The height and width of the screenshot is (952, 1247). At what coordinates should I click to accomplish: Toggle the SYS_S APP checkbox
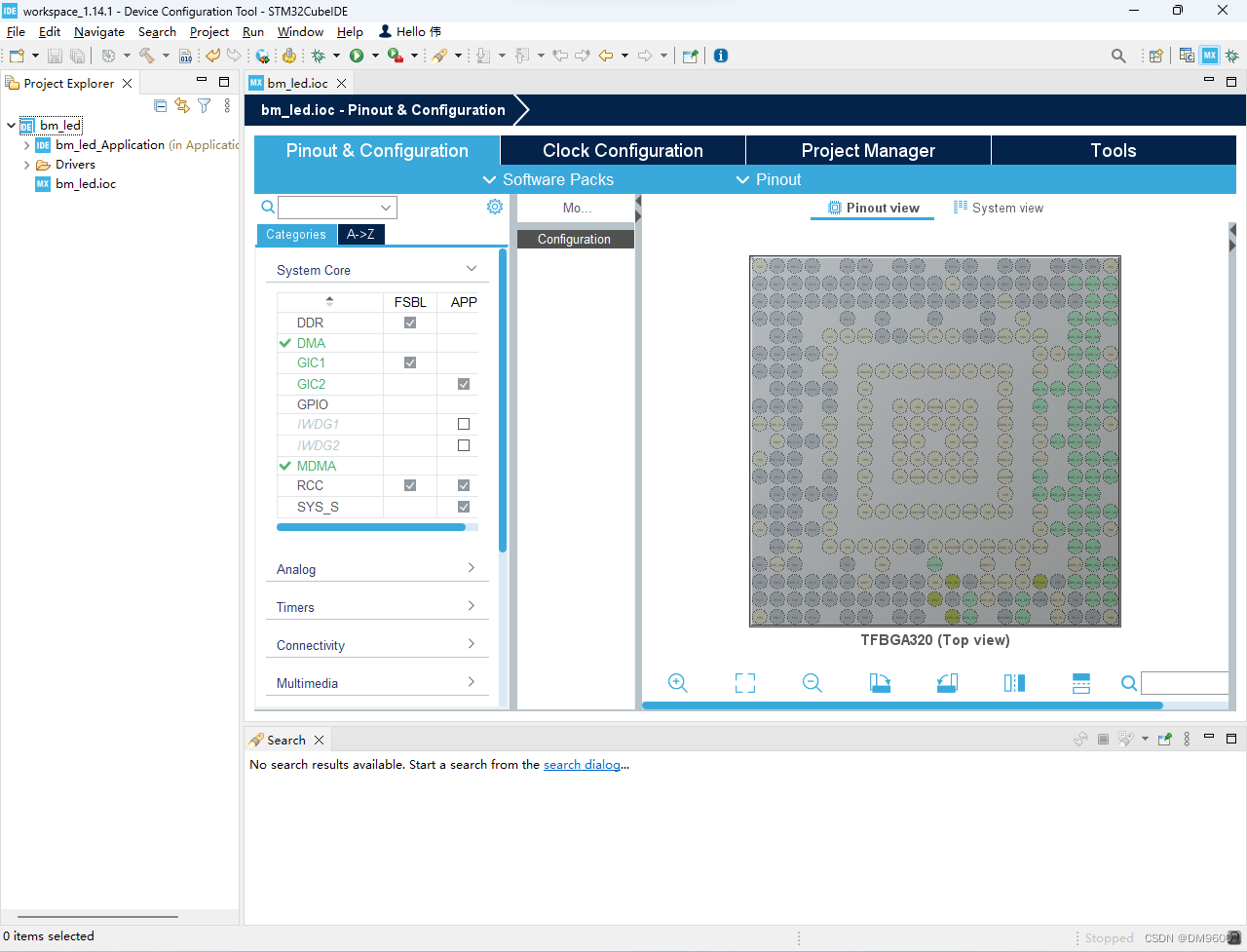pos(464,507)
